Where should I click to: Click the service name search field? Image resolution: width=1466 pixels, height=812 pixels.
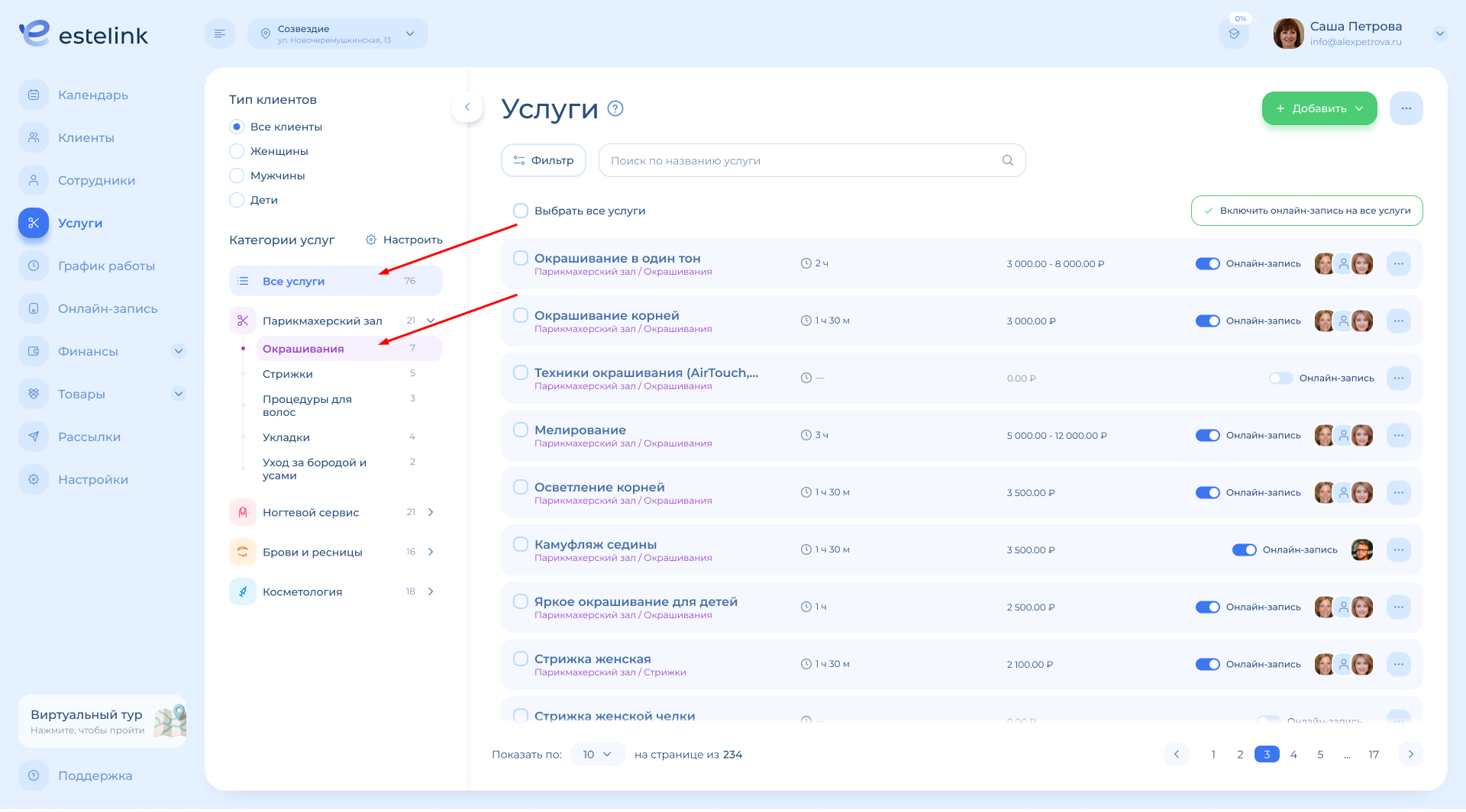coord(802,160)
